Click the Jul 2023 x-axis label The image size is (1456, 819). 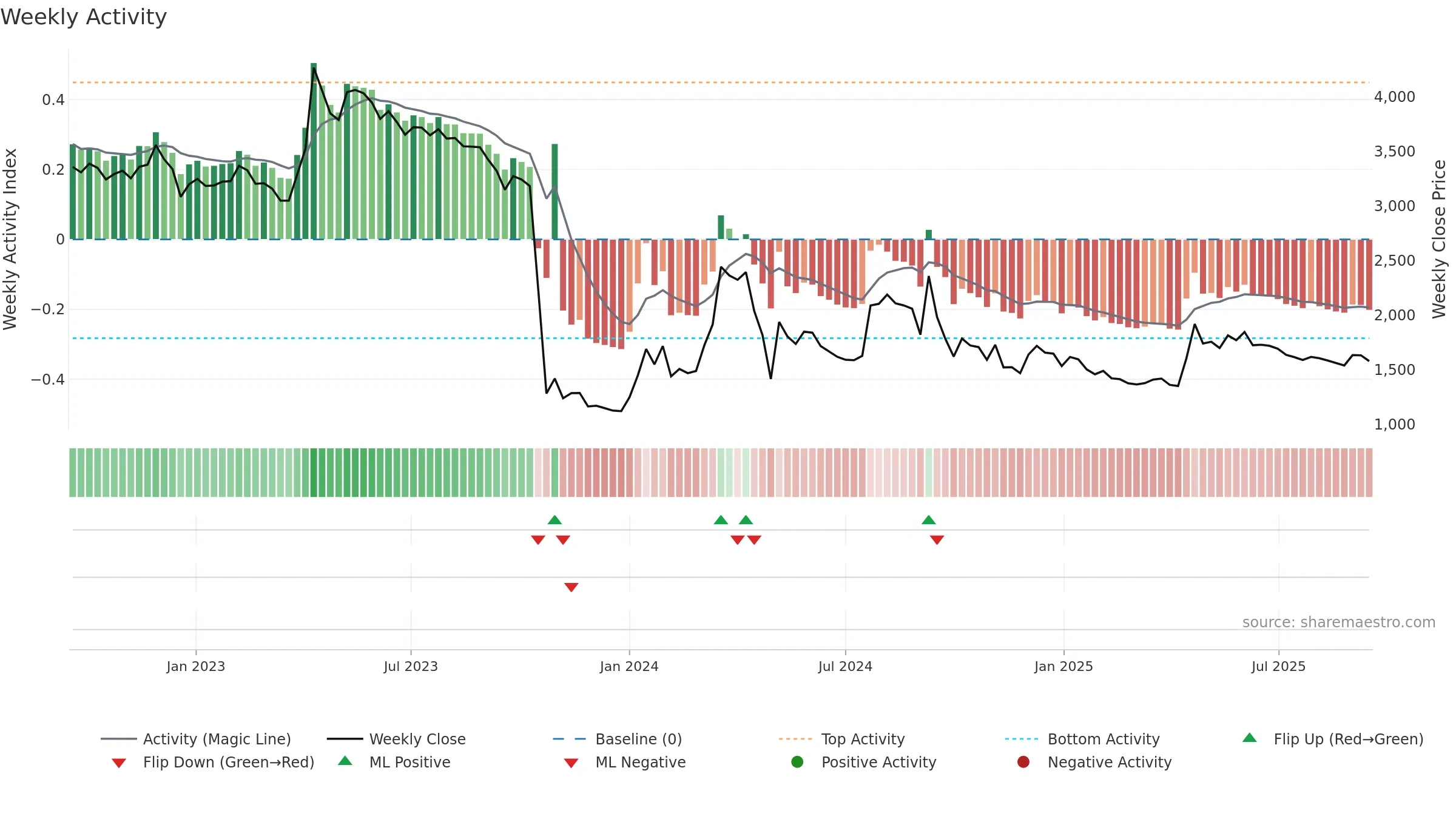point(411,666)
